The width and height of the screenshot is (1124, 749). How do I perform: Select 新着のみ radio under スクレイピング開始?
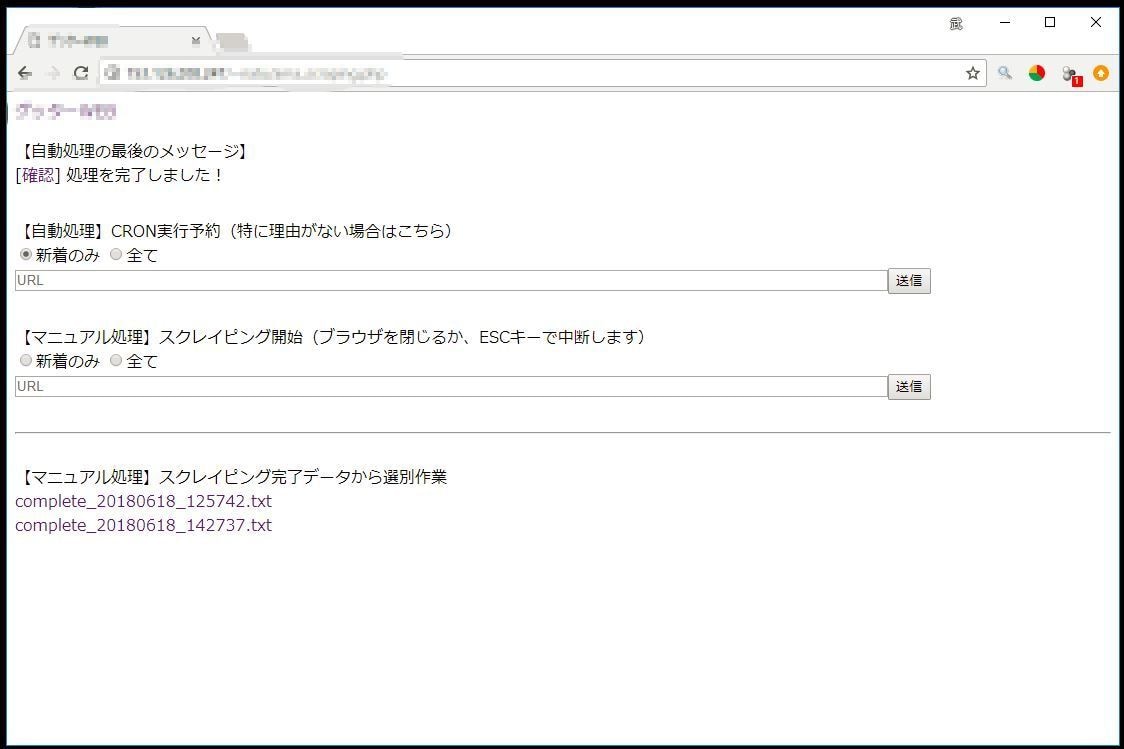26,361
